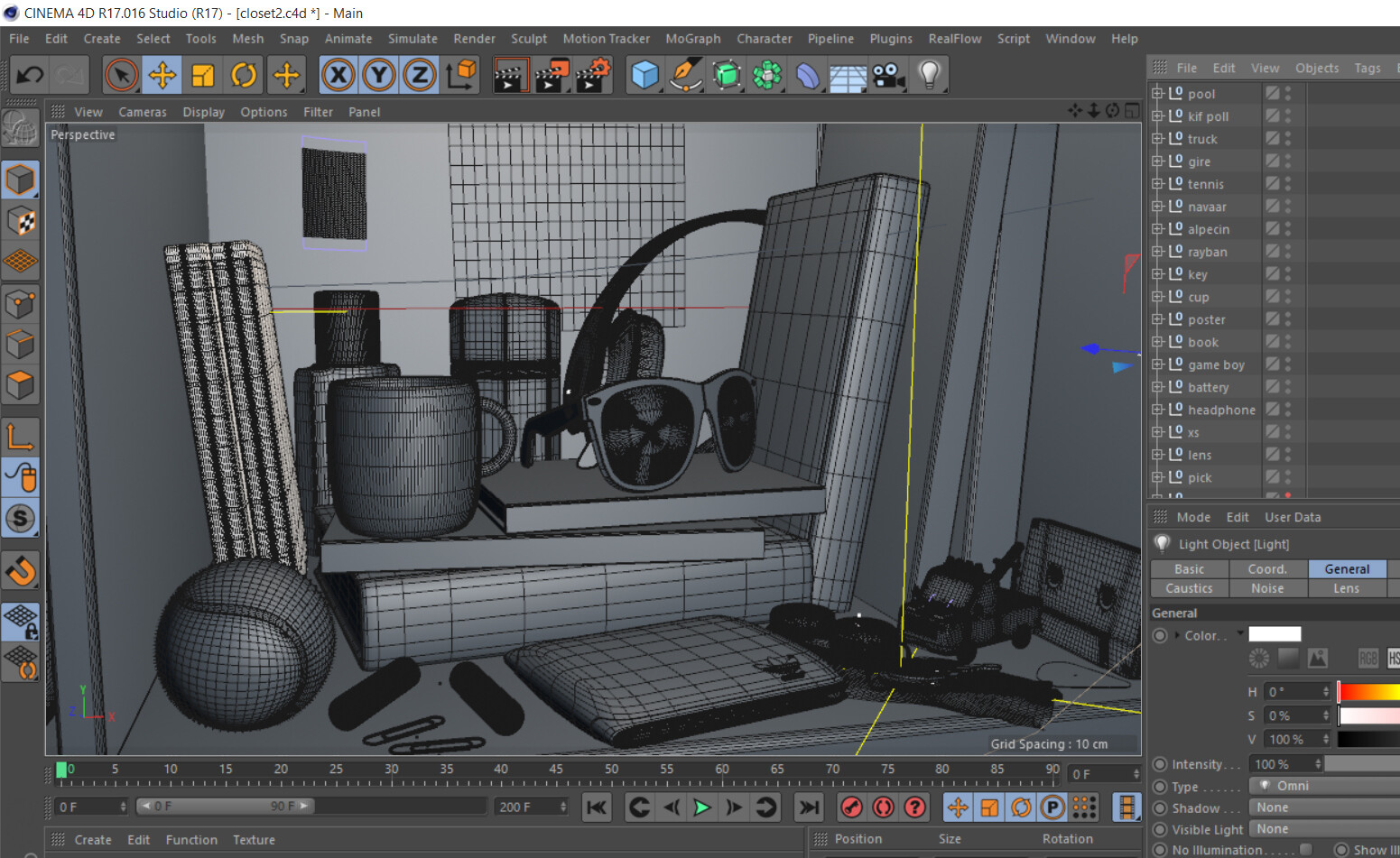Click the white light Color swatch
The height and width of the screenshot is (858, 1400).
coord(1275,634)
